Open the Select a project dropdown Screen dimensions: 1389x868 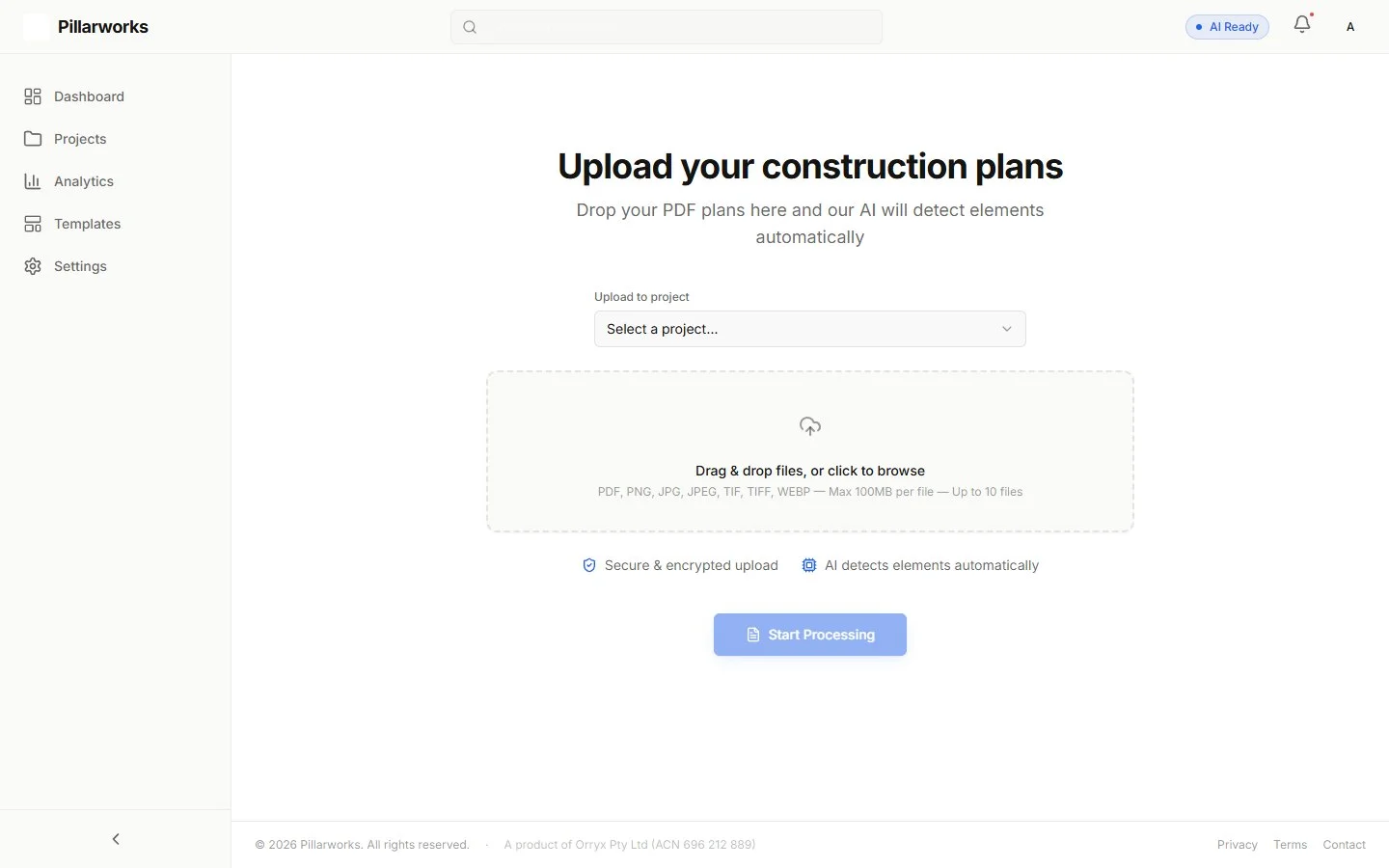810,329
